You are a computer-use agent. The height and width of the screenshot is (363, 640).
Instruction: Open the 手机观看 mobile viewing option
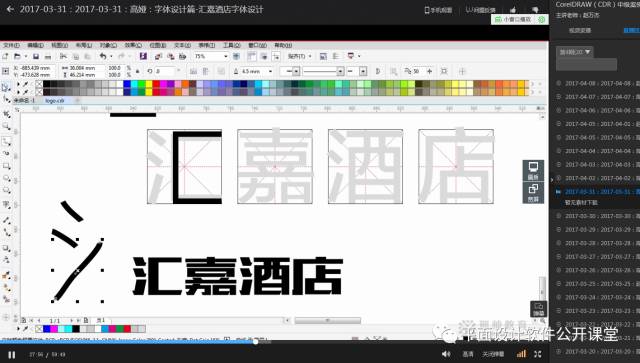[438, 10]
